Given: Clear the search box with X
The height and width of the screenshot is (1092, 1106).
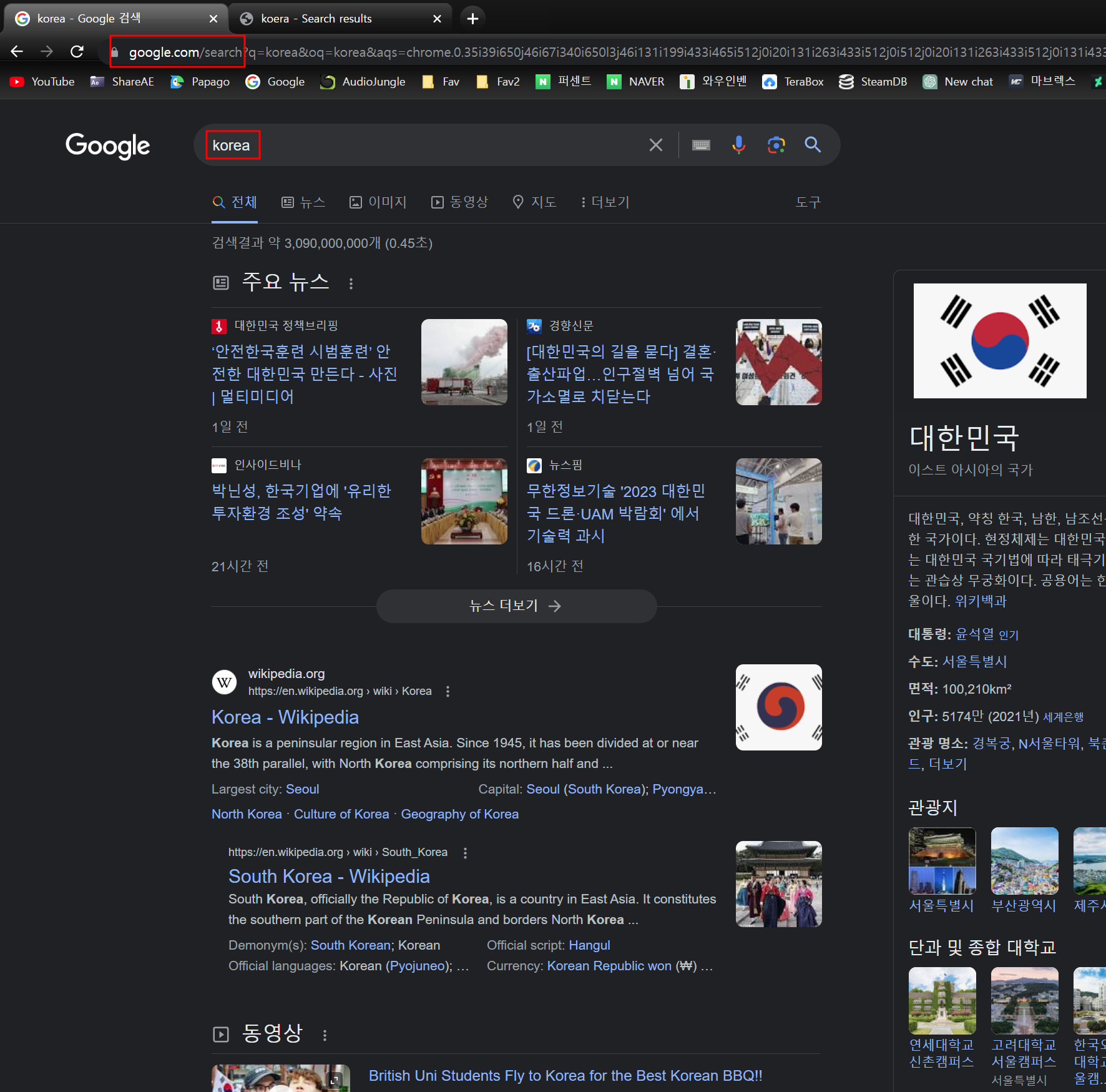Looking at the screenshot, I should 655,145.
